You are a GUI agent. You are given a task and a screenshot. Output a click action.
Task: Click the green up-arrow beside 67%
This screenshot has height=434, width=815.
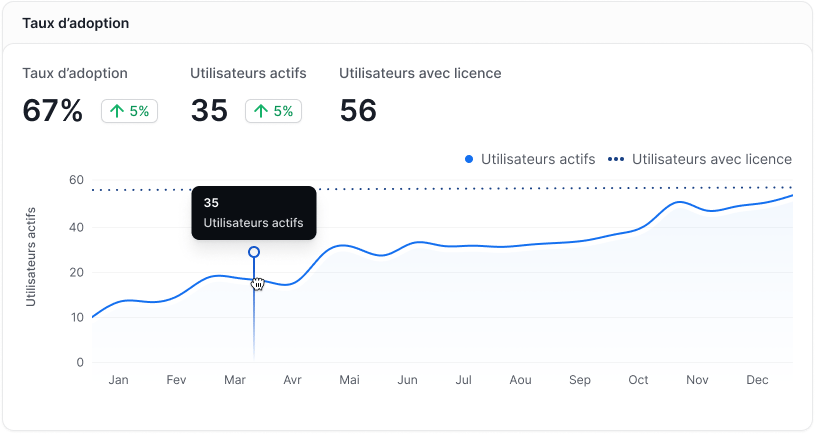[x=117, y=112]
